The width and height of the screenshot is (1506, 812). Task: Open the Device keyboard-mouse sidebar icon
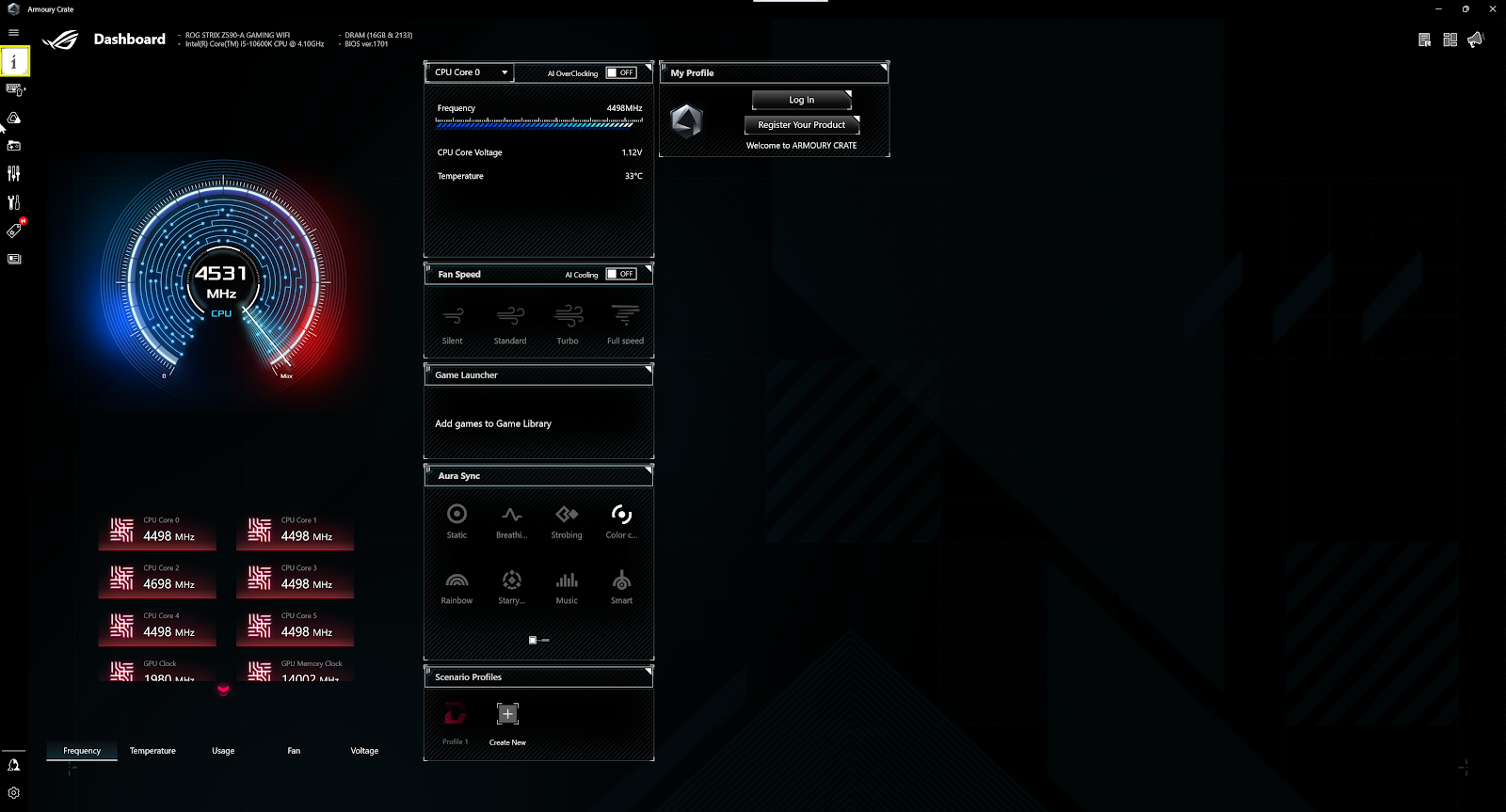15,89
